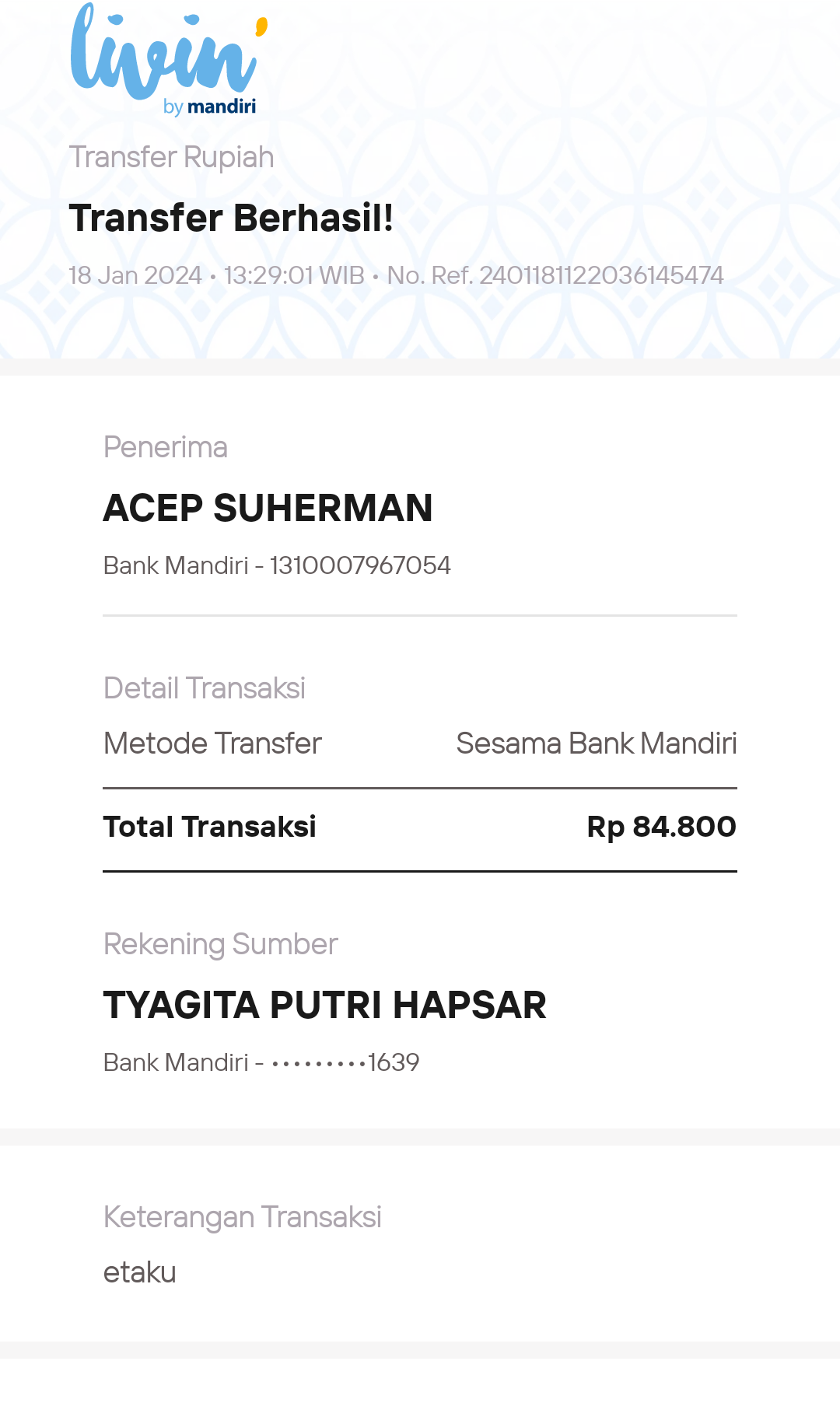Click the Transfer Rupiah heading
840x1410 pixels.
click(171, 157)
